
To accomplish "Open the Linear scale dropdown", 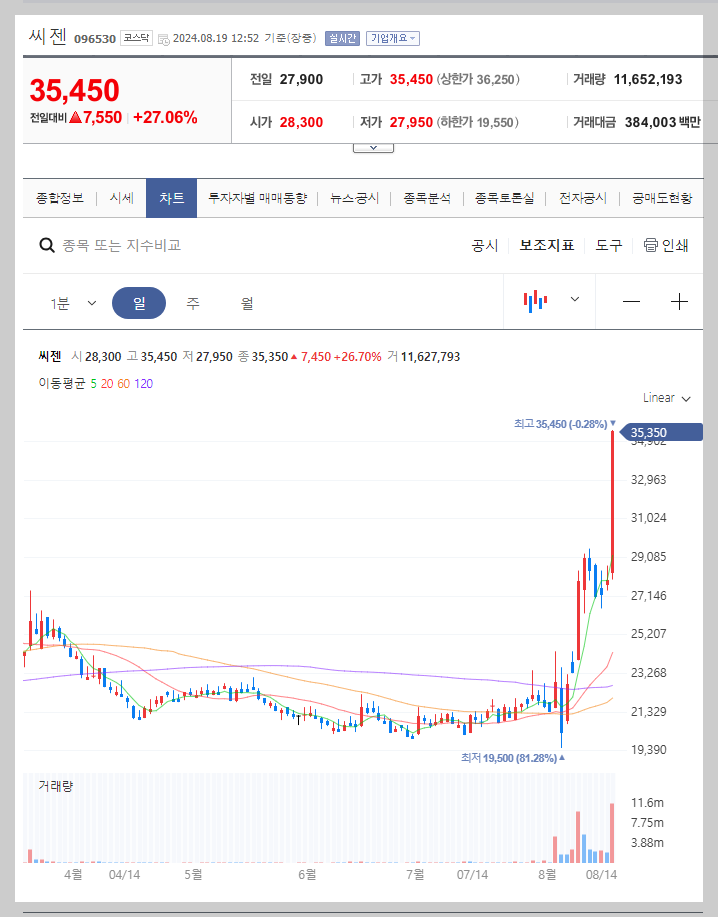I will [663, 397].
